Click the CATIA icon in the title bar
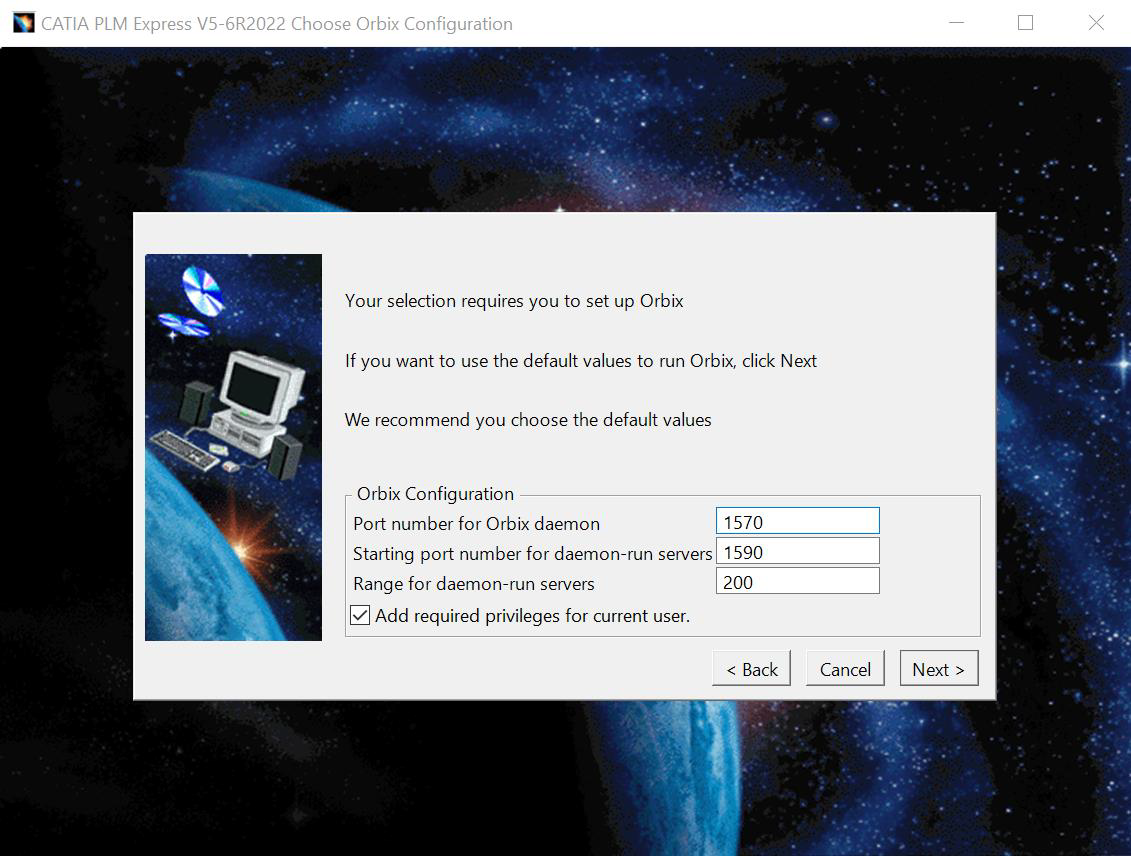 coord(22,23)
